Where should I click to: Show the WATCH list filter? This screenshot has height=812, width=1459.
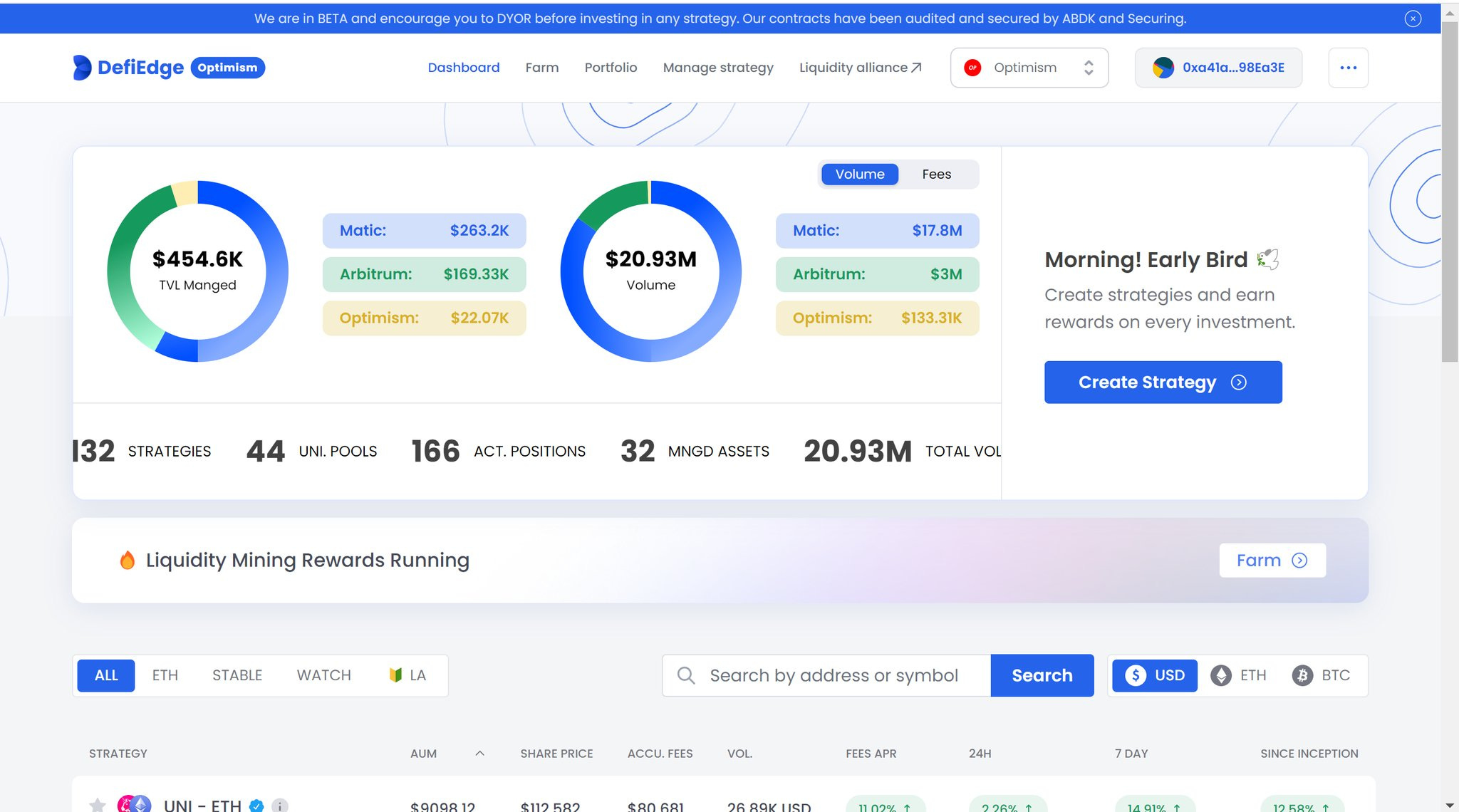[324, 675]
